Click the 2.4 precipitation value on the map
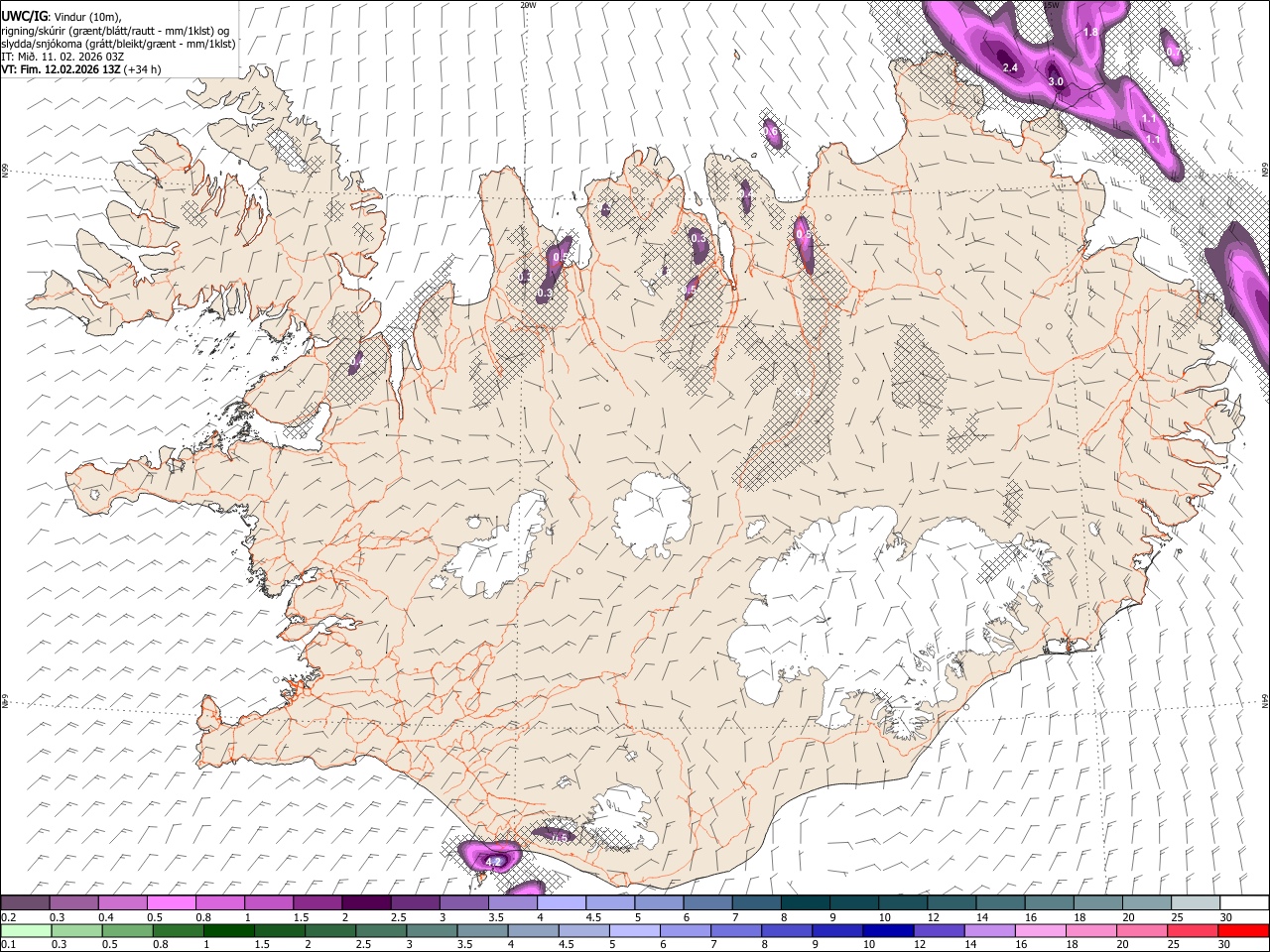The width and height of the screenshot is (1270, 952). [x=1011, y=67]
